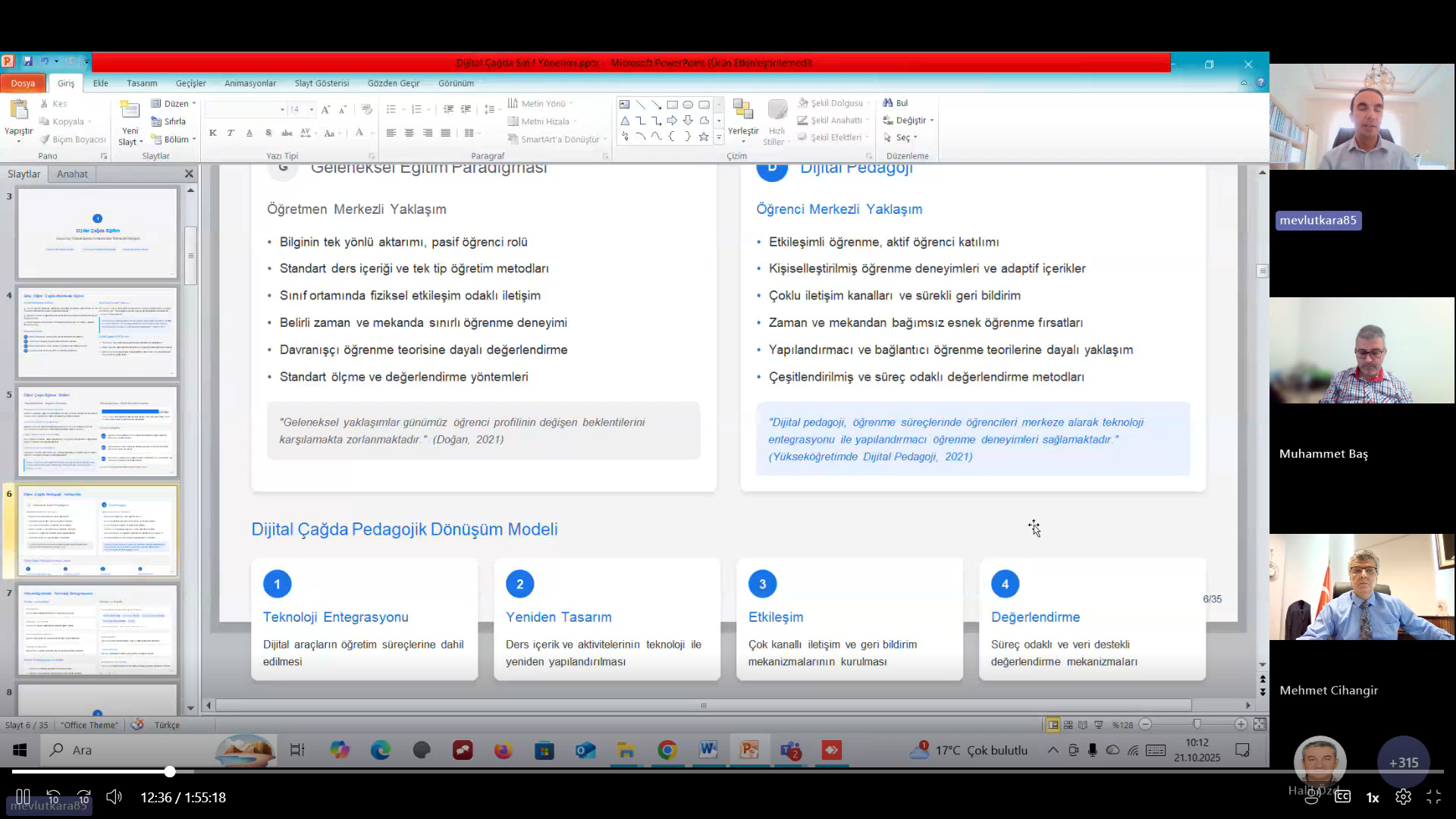Image resolution: width=1456 pixels, height=819 pixels.
Task: Switch to slide sorter view
Action: [x=1068, y=725]
